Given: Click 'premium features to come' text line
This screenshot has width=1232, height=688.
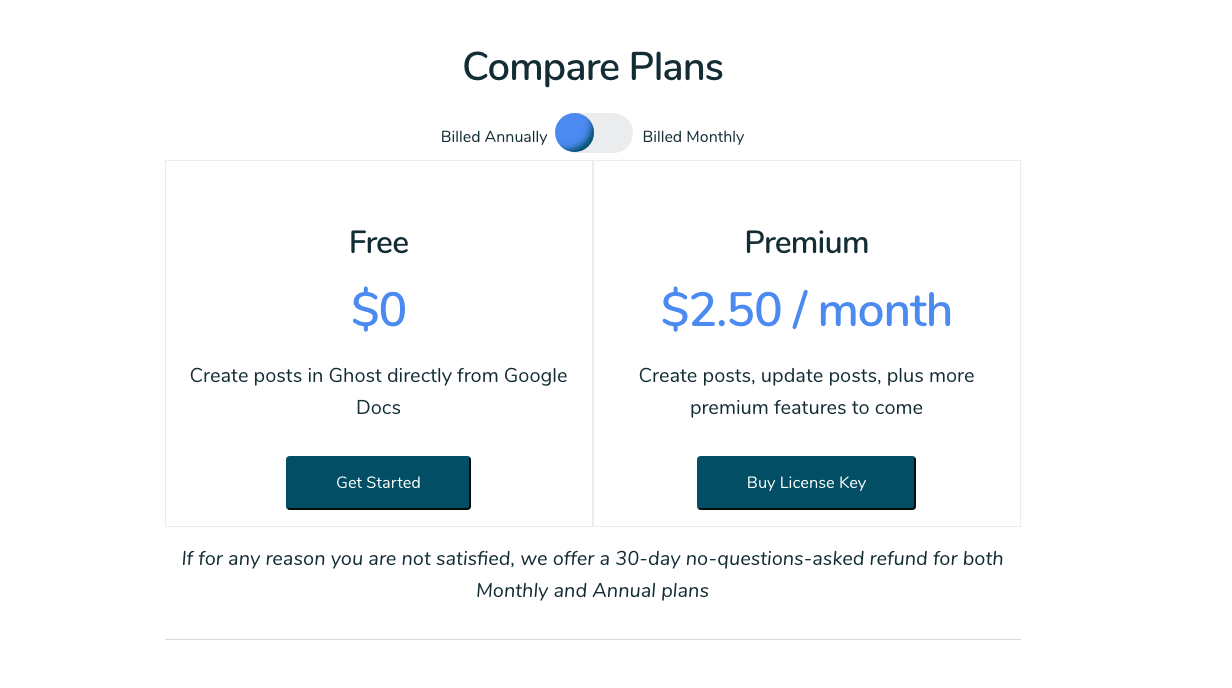Looking at the screenshot, I should click(x=807, y=408).
